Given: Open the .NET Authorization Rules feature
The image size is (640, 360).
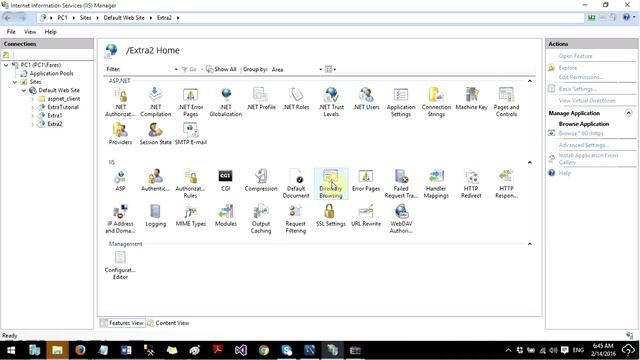Looking at the screenshot, I should point(120,102).
